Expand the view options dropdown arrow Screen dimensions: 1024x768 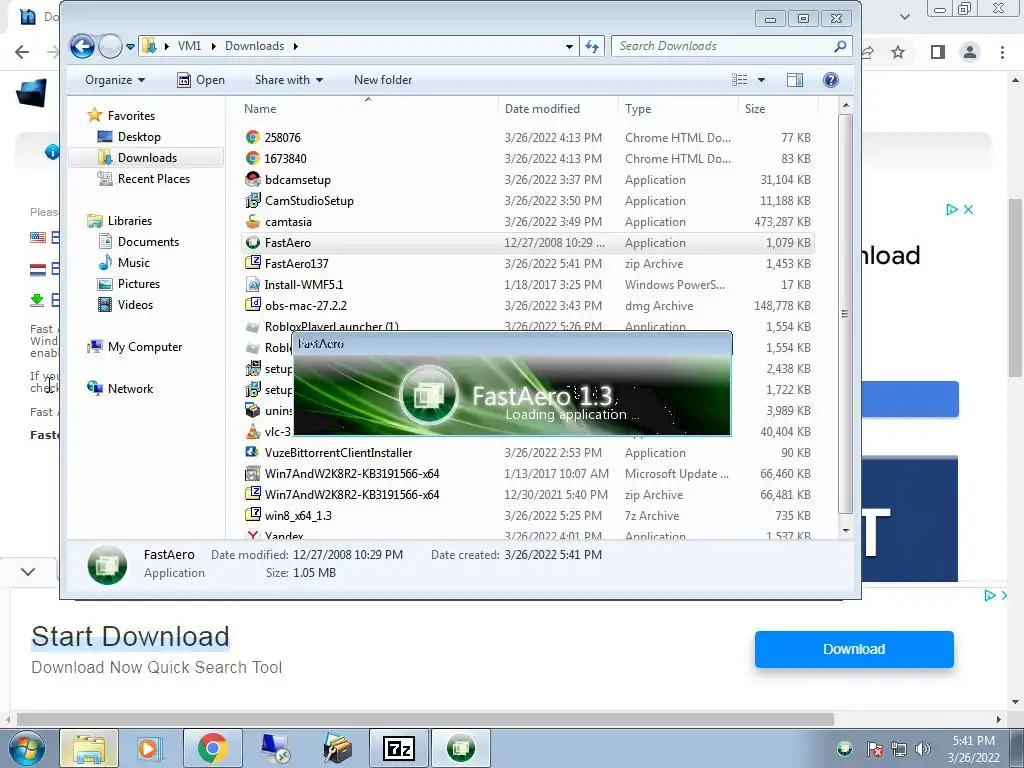tap(761, 80)
